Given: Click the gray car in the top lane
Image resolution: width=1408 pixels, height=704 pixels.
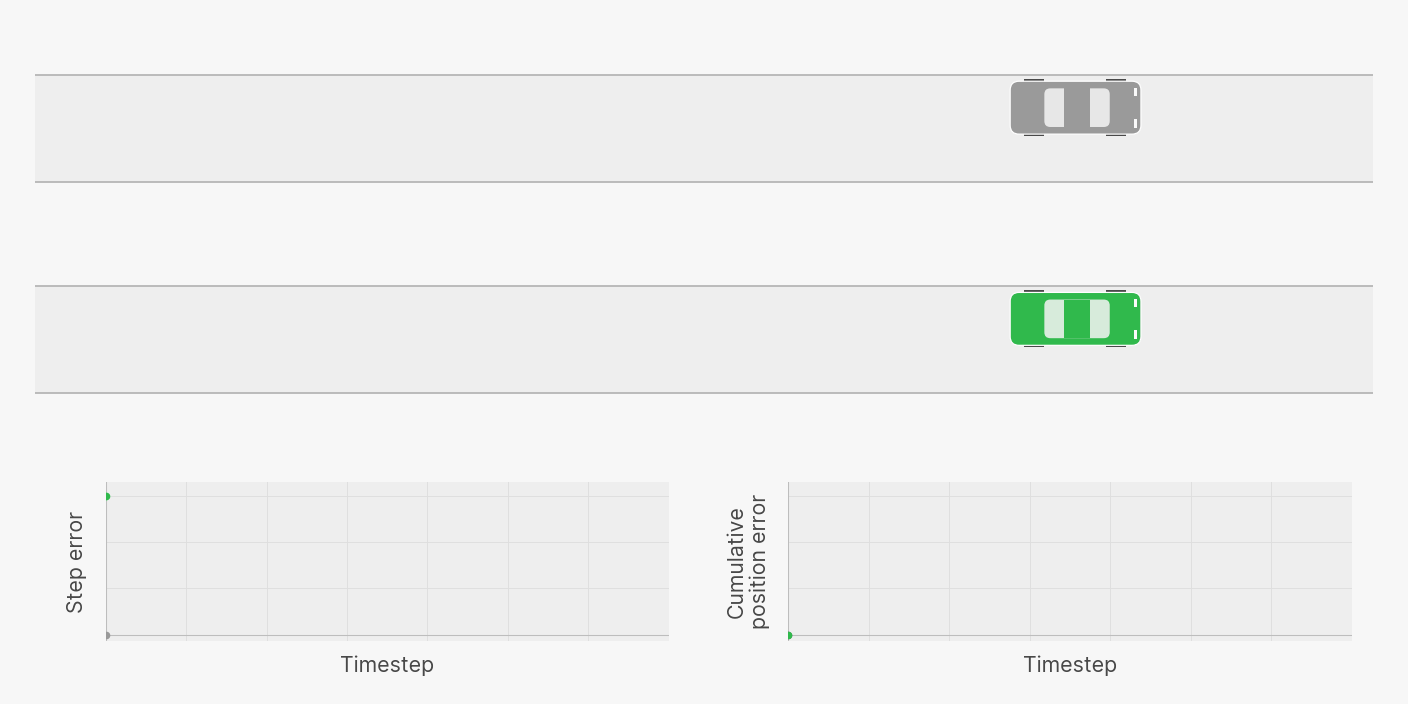Looking at the screenshot, I should point(1075,108).
